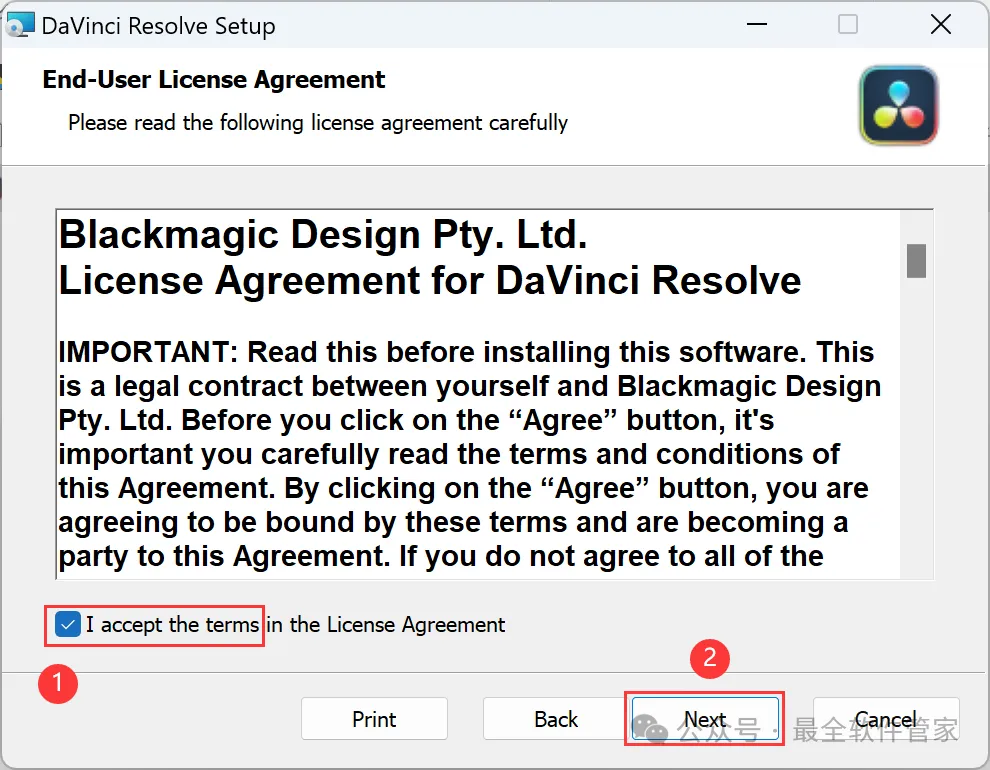Viewport: 990px width, 770px height.
Task: Click 'I accept the terms in the License Agreement' label
Action: [295, 625]
